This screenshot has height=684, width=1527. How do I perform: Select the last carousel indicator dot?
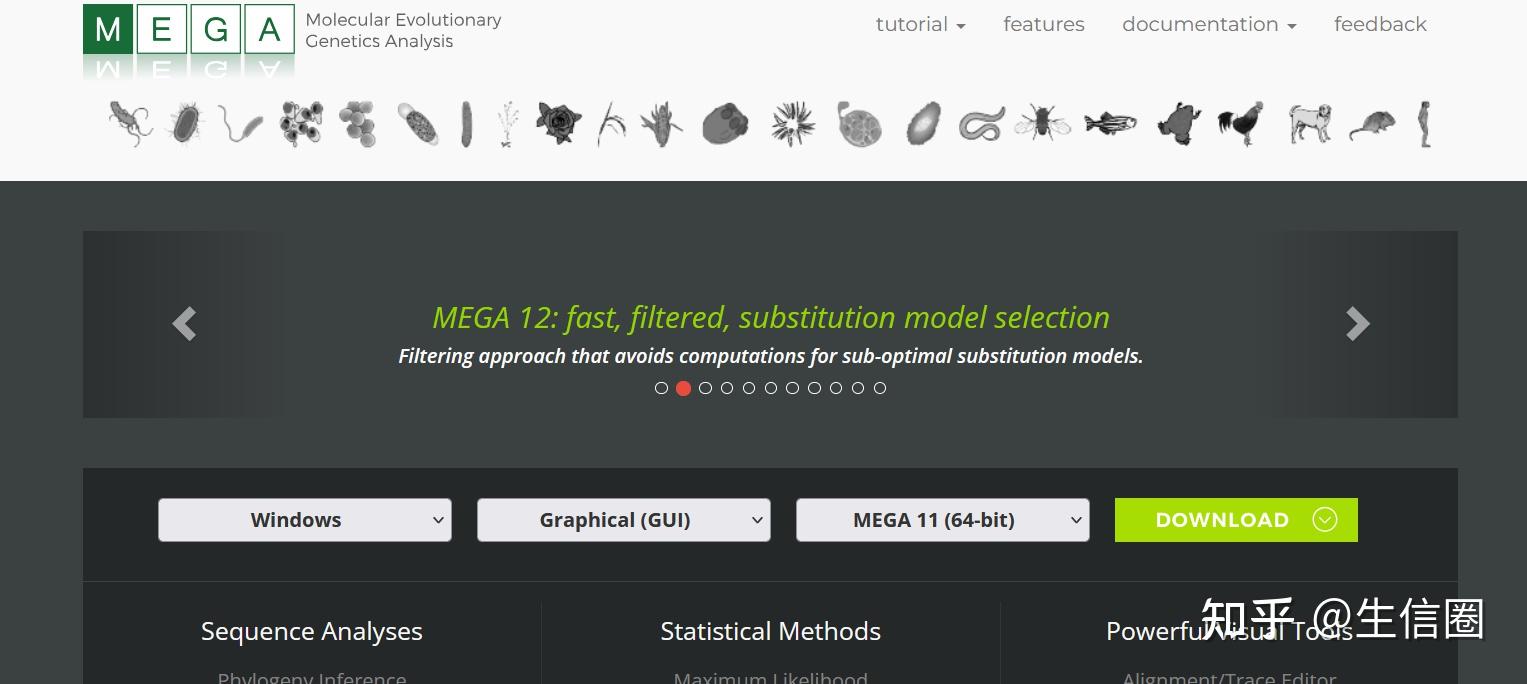click(x=880, y=388)
